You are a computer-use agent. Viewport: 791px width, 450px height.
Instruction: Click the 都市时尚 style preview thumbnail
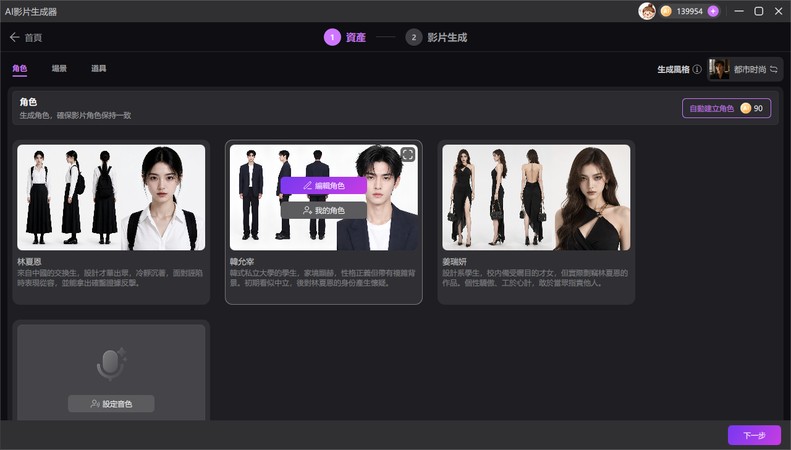[x=719, y=69]
